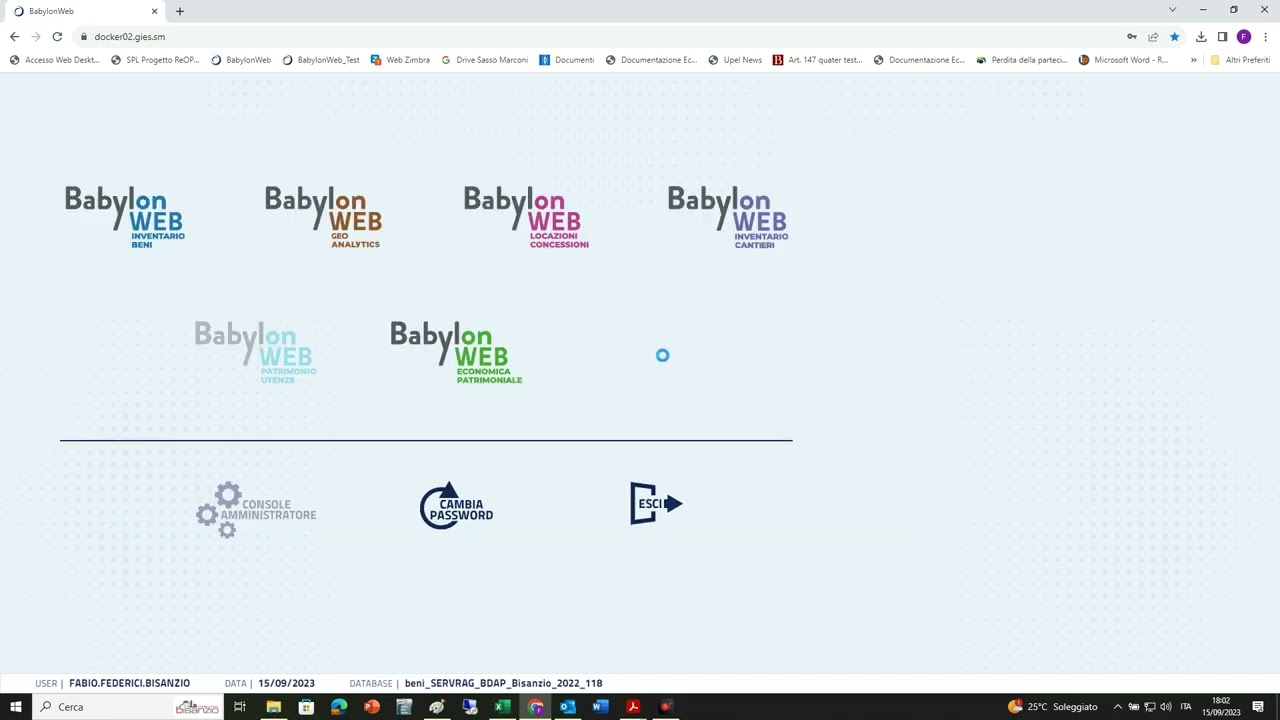The height and width of the screenshot is (720, 1280).
Task: Open the Documenti bookmark
Action: click(x=567, y=60)
